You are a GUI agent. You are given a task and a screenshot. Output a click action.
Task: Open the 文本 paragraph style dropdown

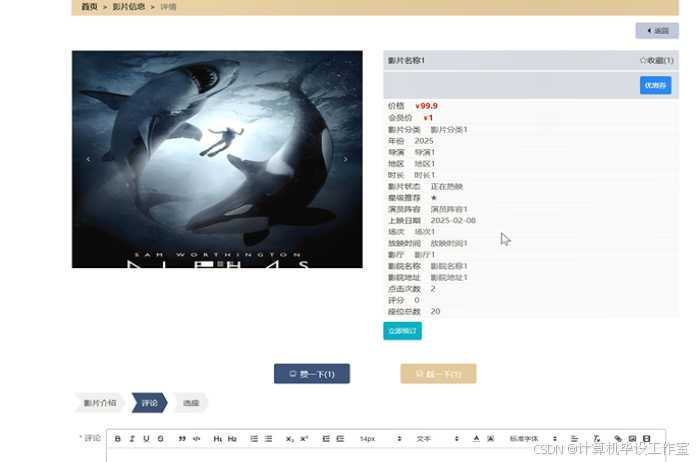point(438,439)
